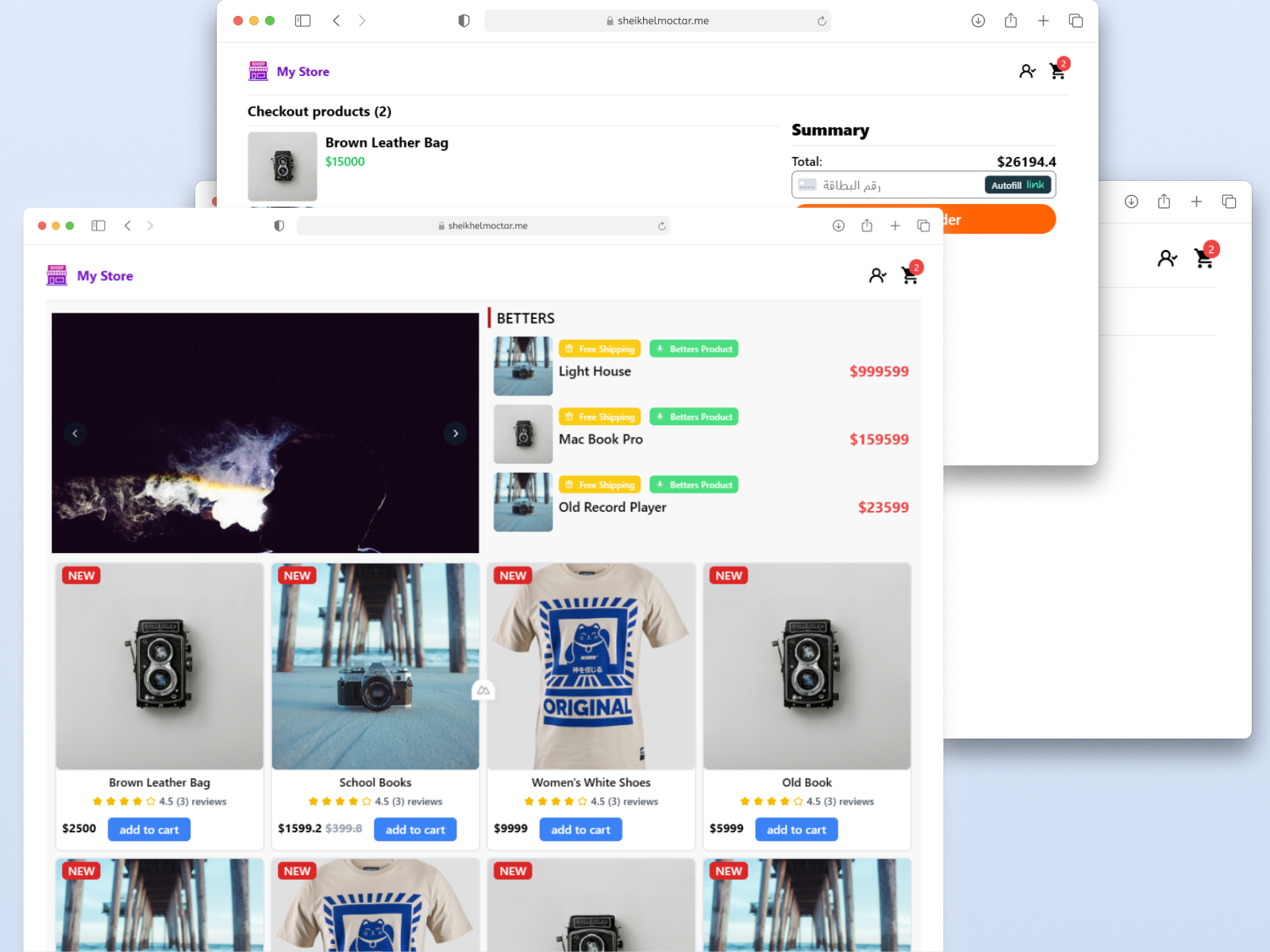The height and width of the screenshot is (952, 1270).
Task: Reload page in front browser address bar
Action: click(662, 226)
